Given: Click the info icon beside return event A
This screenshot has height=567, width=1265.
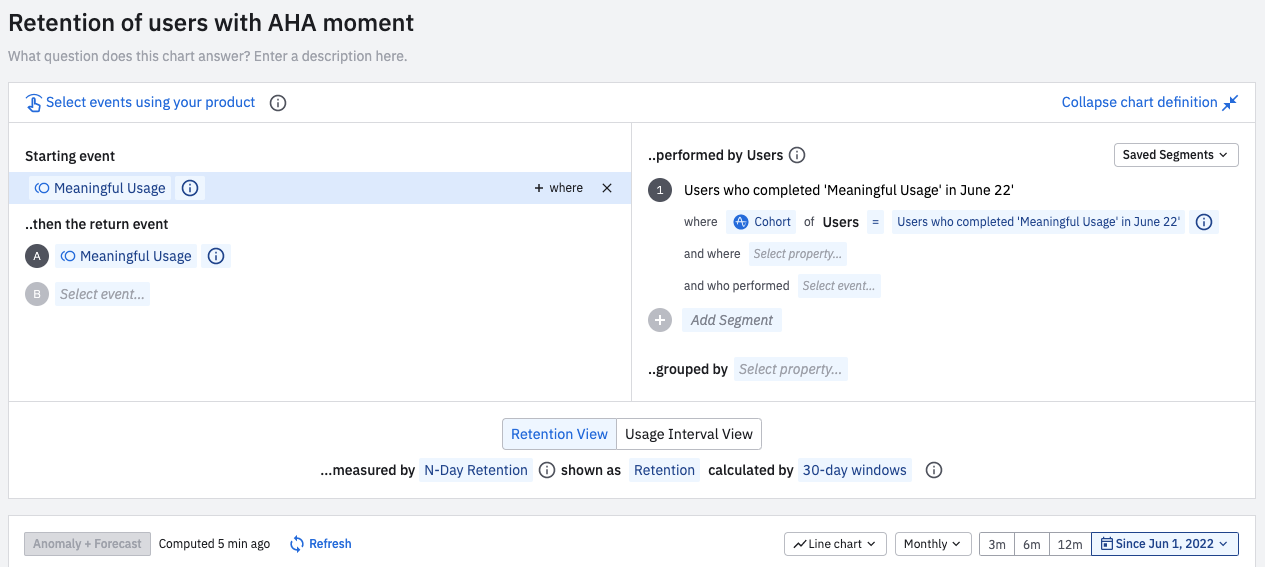Looking at the screenshot, I should 216,256.
